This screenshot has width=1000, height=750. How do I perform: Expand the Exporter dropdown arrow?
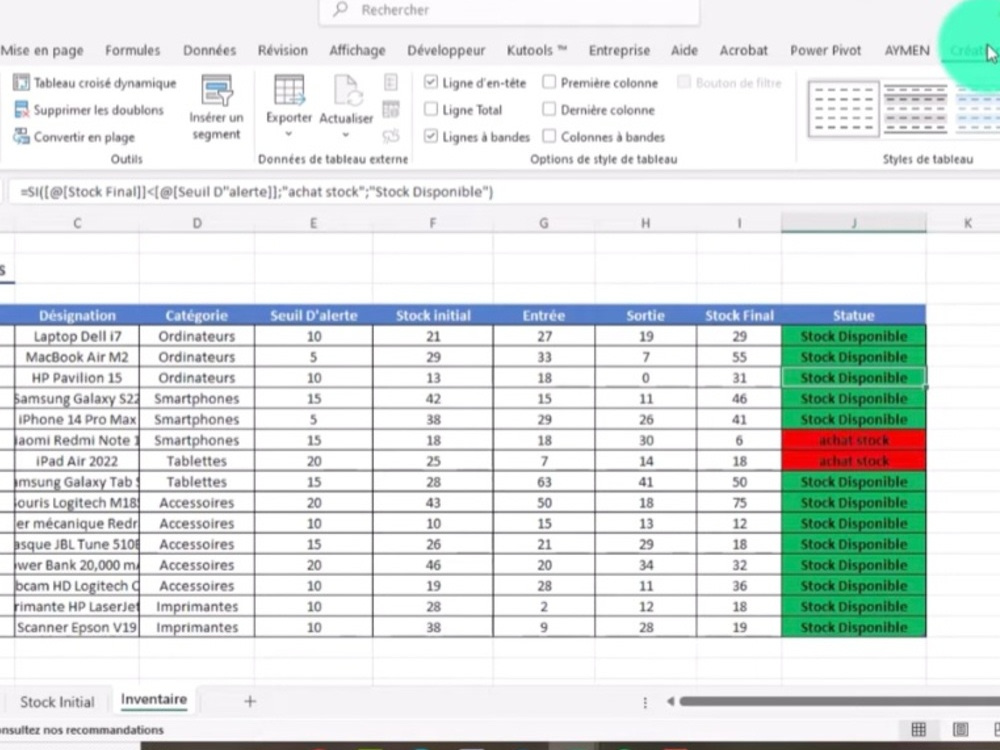point(289,134)
